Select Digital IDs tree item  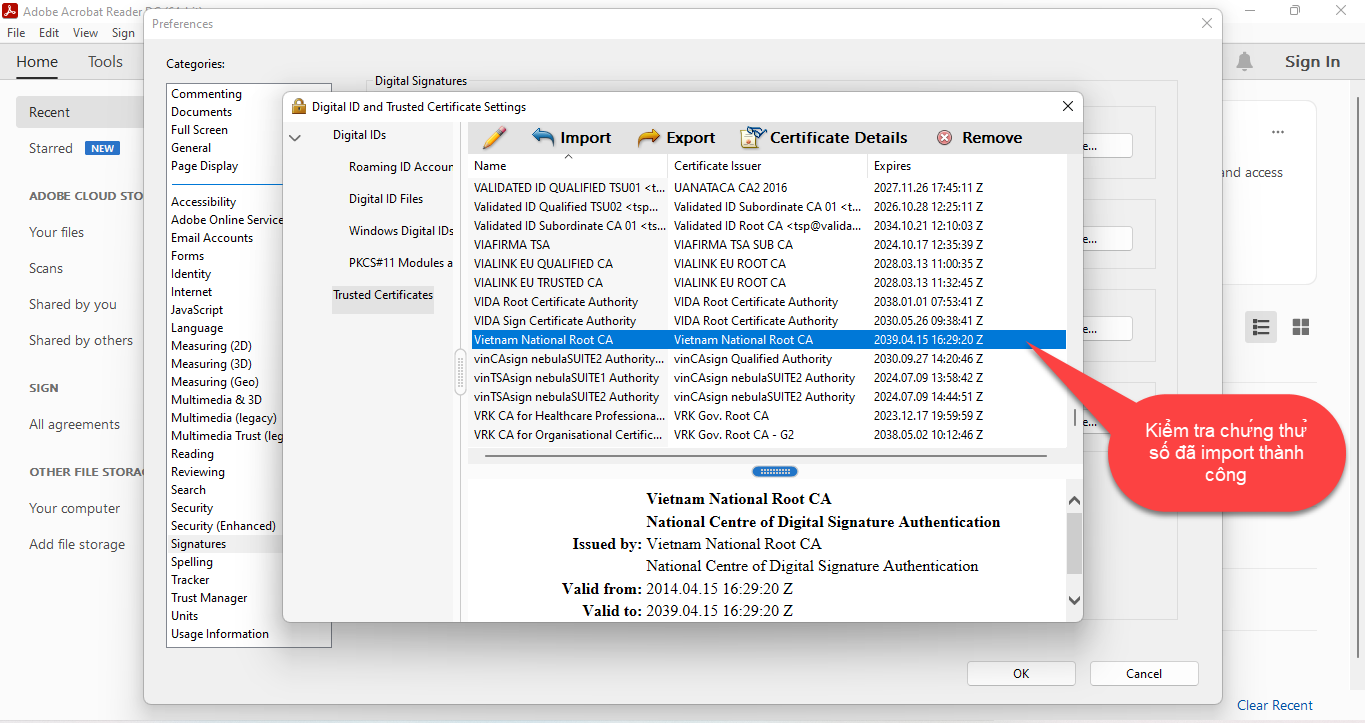(x=359, y=135)
